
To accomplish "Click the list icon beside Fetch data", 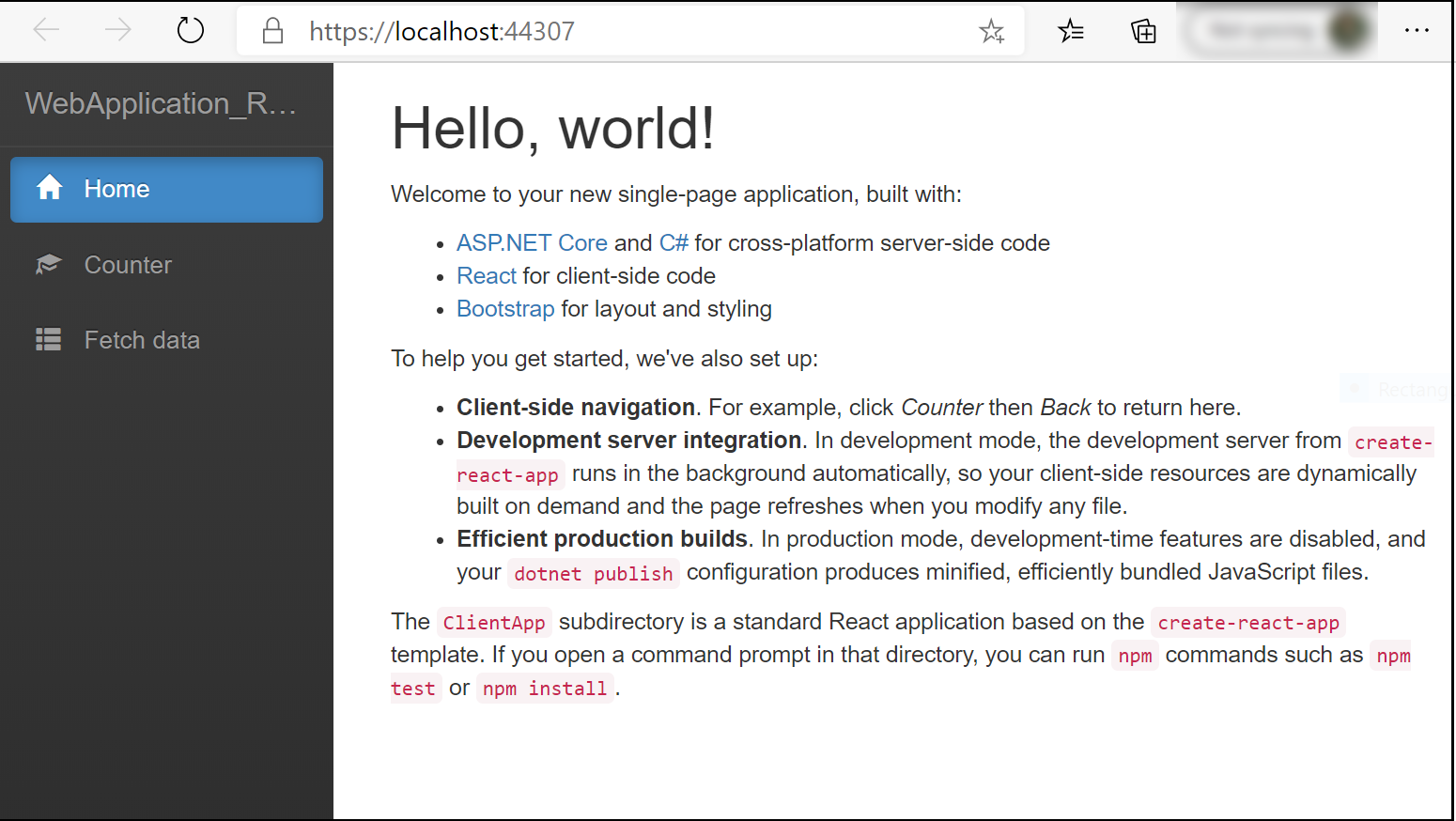I will [x=48, y=339].
